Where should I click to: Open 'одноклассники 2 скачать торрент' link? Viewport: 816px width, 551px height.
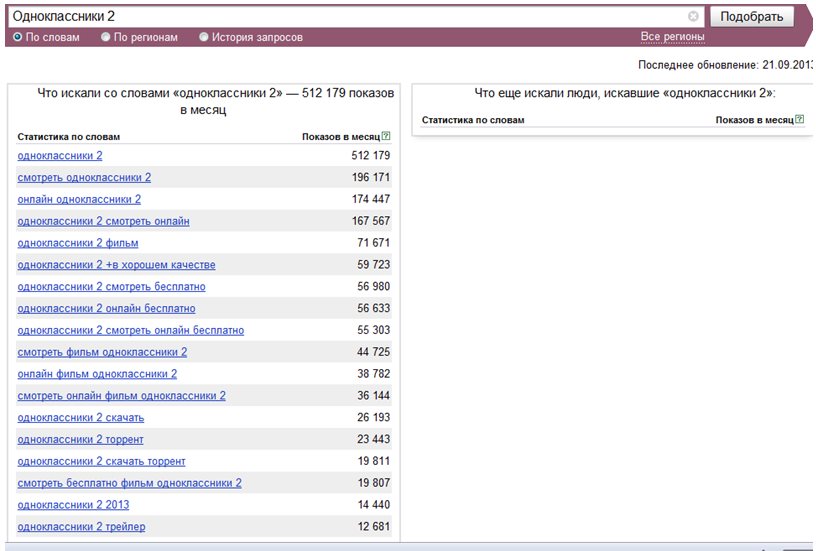click(x=101, y=462)
